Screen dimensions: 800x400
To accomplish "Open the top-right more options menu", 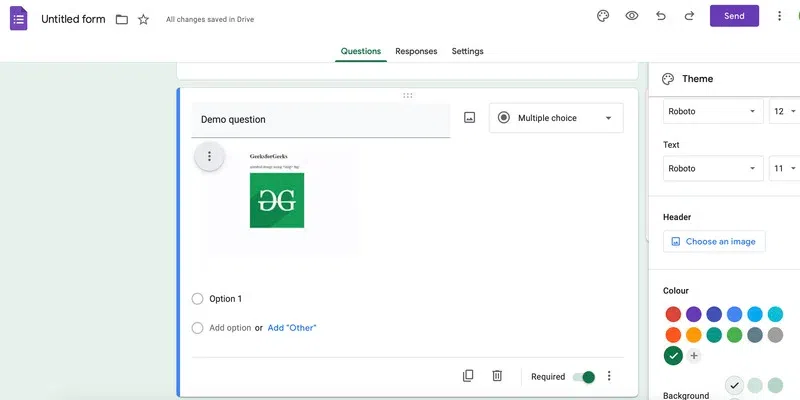I will [x=779, y=16].
